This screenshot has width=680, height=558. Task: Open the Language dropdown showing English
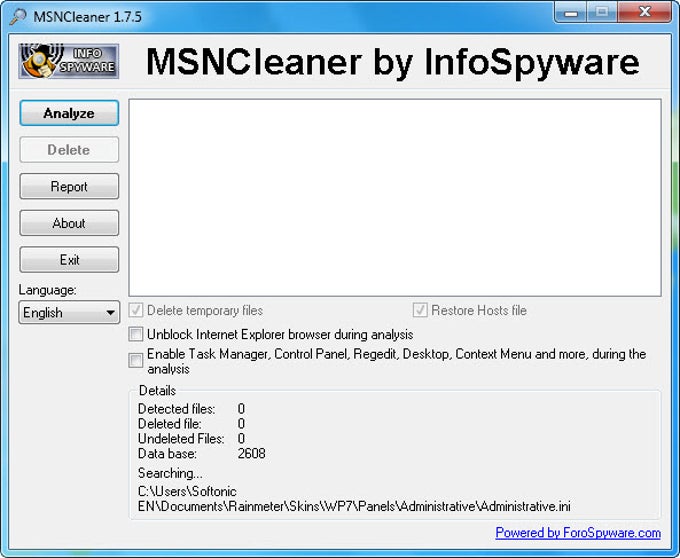69,313
